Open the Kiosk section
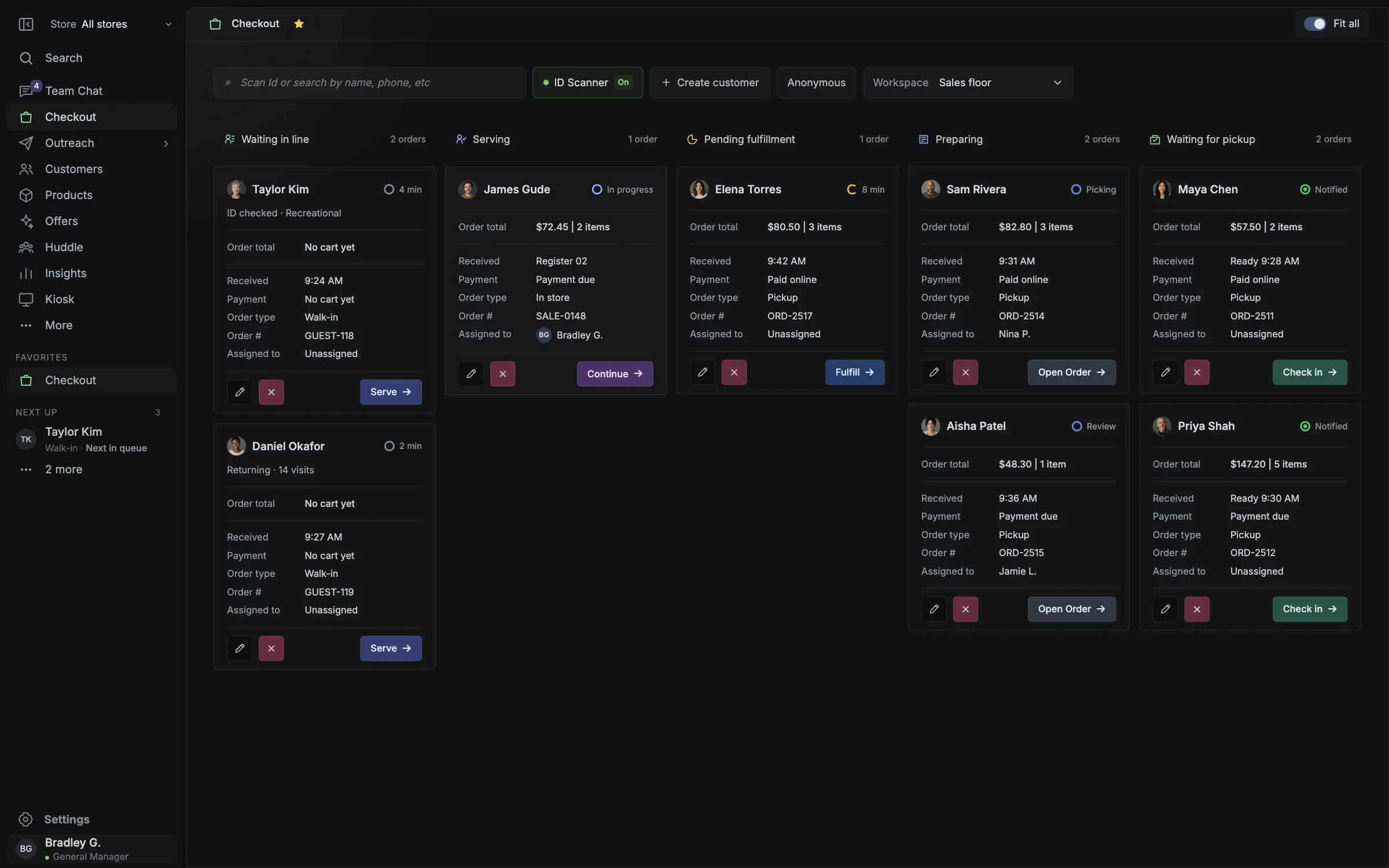This screenshot has height=868, width=1389. (x=91, y=299)
